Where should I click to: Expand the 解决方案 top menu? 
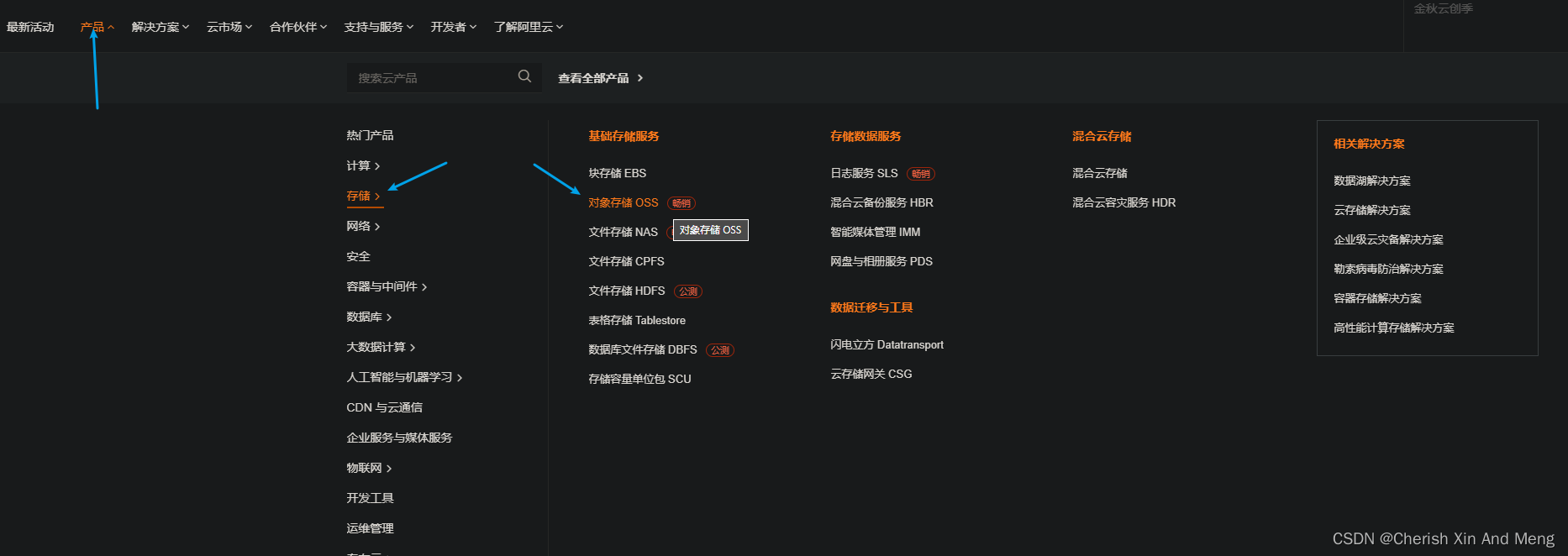(160, 27)
